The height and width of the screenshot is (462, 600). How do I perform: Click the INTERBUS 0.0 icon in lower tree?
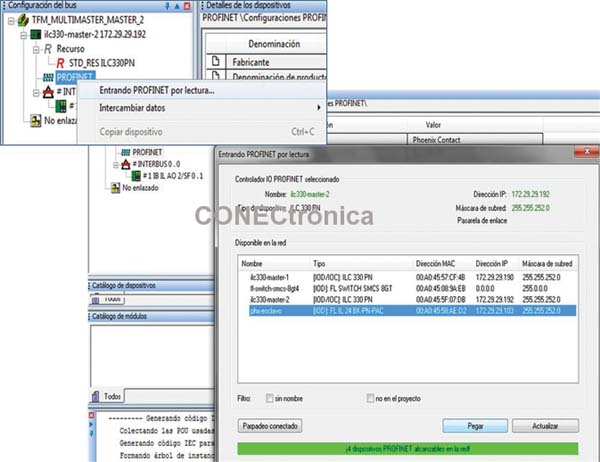pos(125,162)
